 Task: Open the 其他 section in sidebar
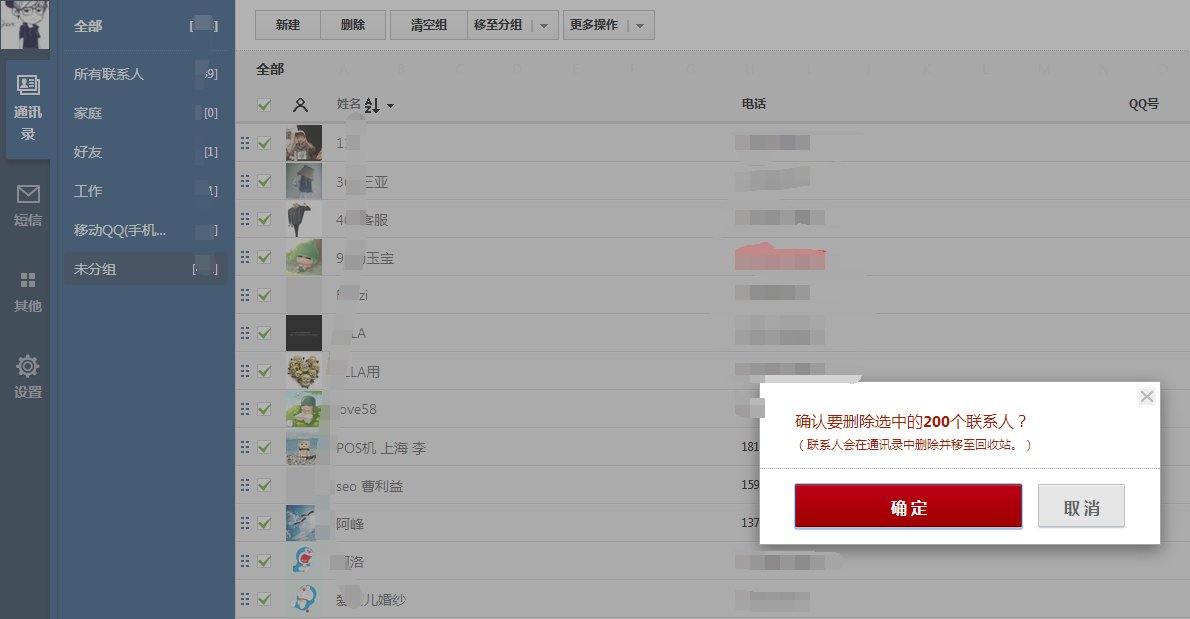click(x=27, y=291)
